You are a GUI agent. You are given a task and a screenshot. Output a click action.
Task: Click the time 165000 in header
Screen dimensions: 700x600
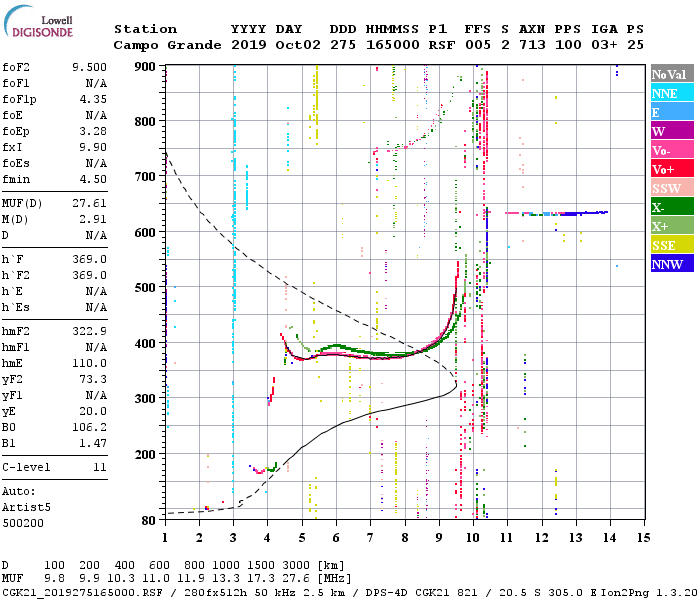[393, 45]
